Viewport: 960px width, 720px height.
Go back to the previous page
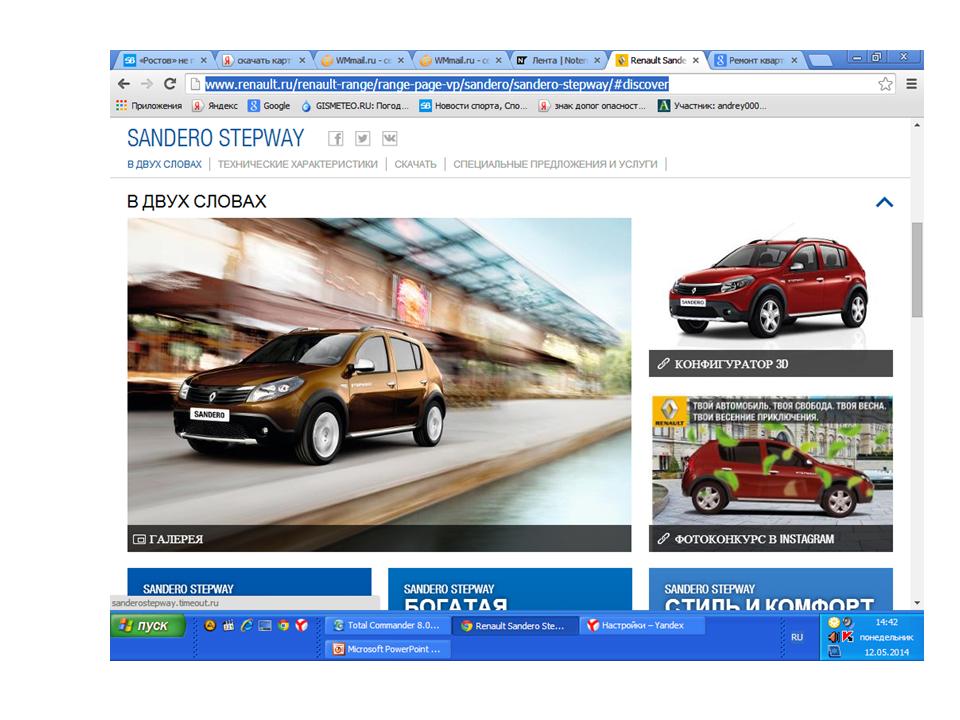pyautogui.click(x=124, y=84)
